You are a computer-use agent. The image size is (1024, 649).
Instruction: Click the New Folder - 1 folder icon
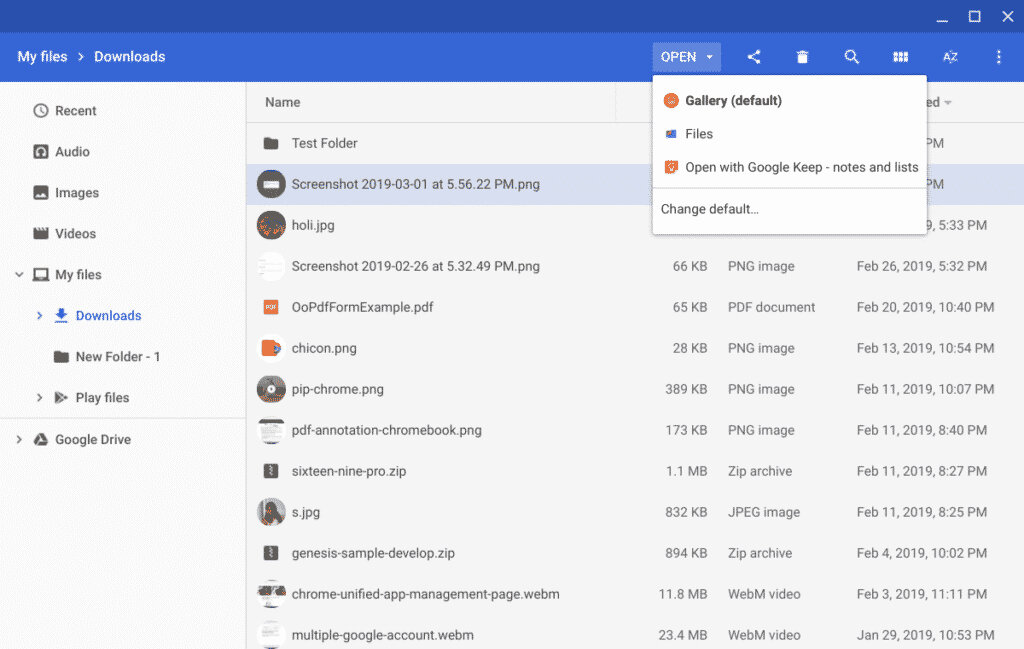click(x=61, y=356)
